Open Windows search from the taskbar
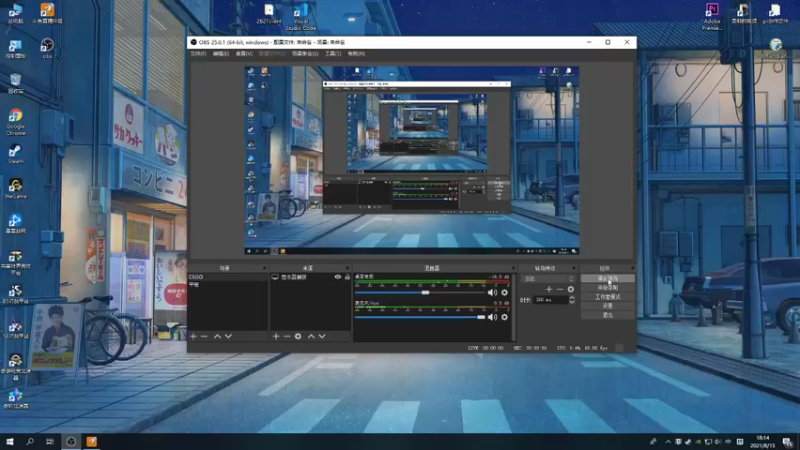The height and width of the screenshot is (450, 800). click(x=30, y=441)
